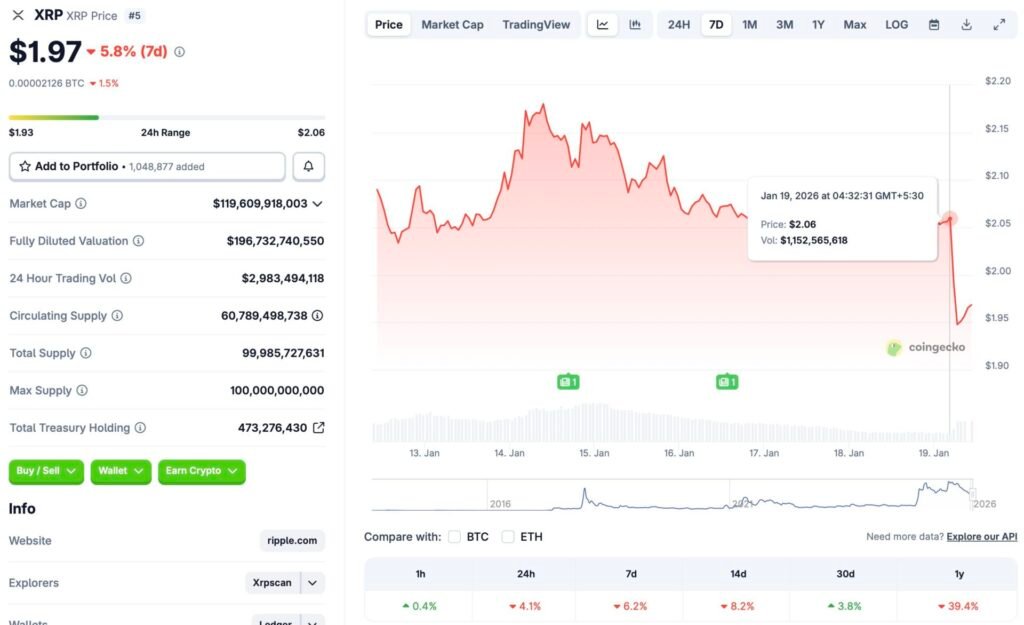Image resolution: width=1024 pixels, height=625 pixels.
Task: Select the 1Y timeframe tab
Action: pos(818,24)
